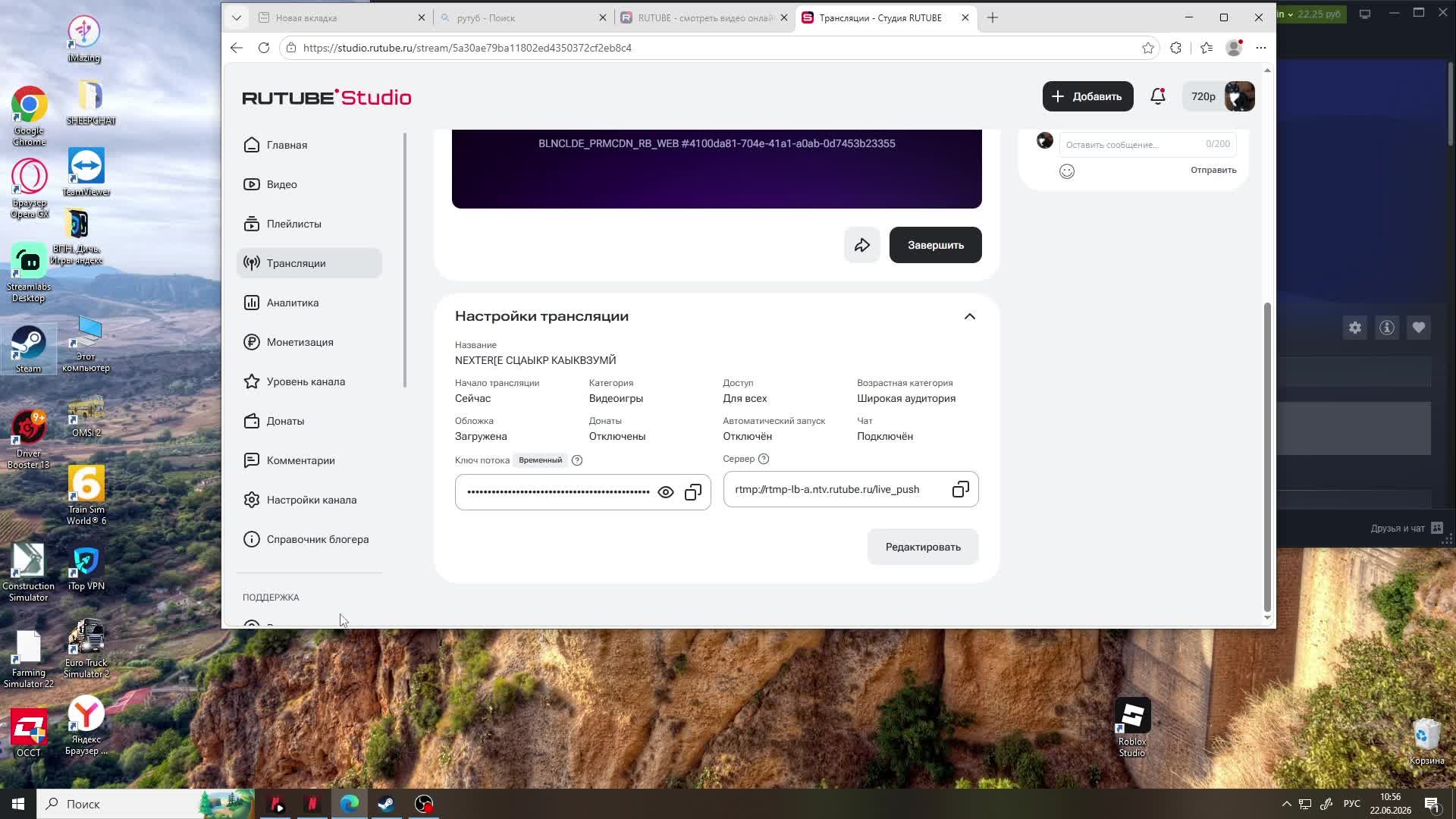The width and height of the screenshot is (1456, 819).
Task: Copy the stream key to clipboard
Action: tap(693, 492)
